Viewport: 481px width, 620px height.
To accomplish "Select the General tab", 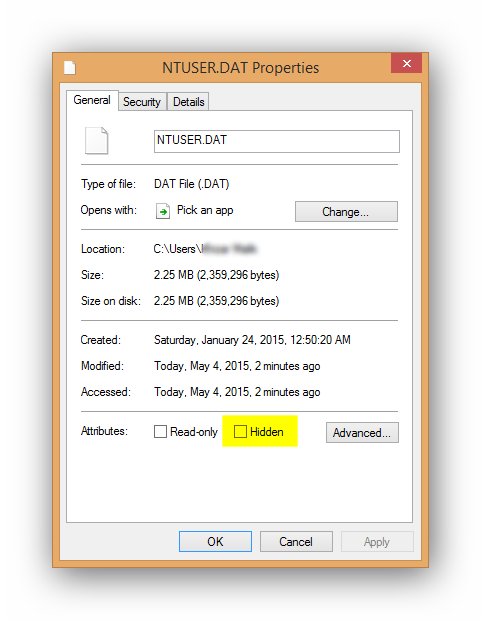I will (x=92, y=100).
